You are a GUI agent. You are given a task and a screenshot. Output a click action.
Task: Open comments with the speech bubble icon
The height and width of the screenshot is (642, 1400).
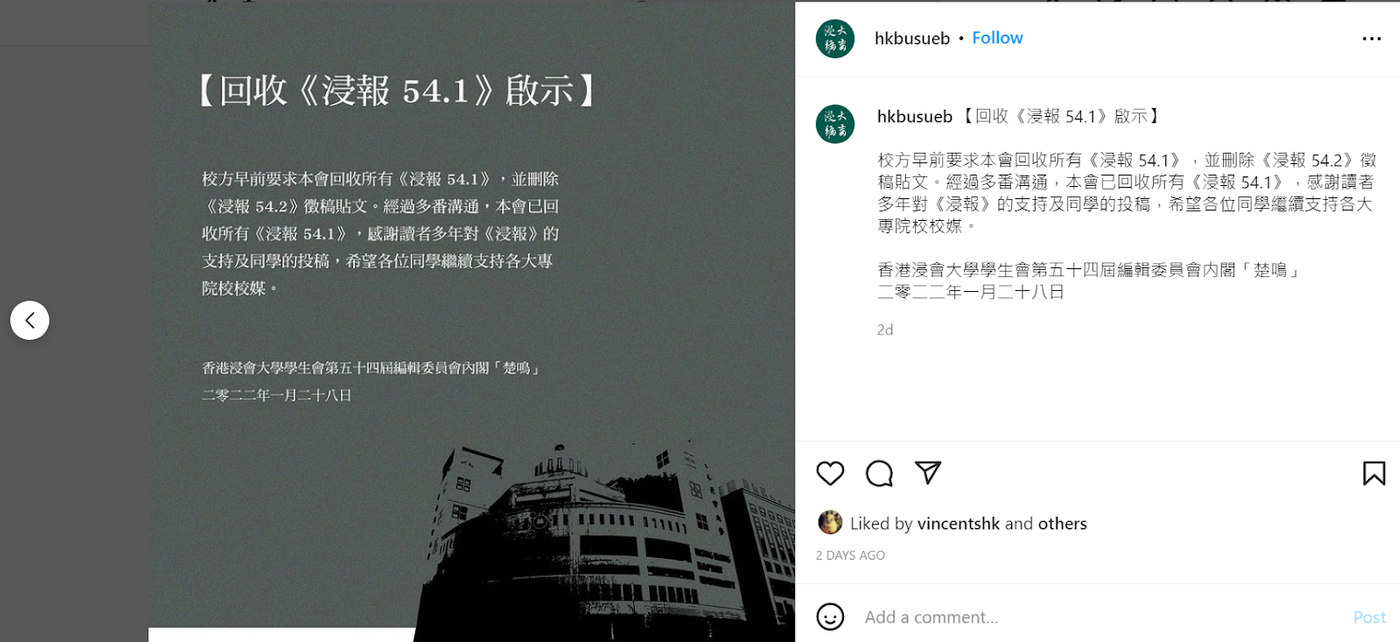pyautogui.click(x=879, y=473)
